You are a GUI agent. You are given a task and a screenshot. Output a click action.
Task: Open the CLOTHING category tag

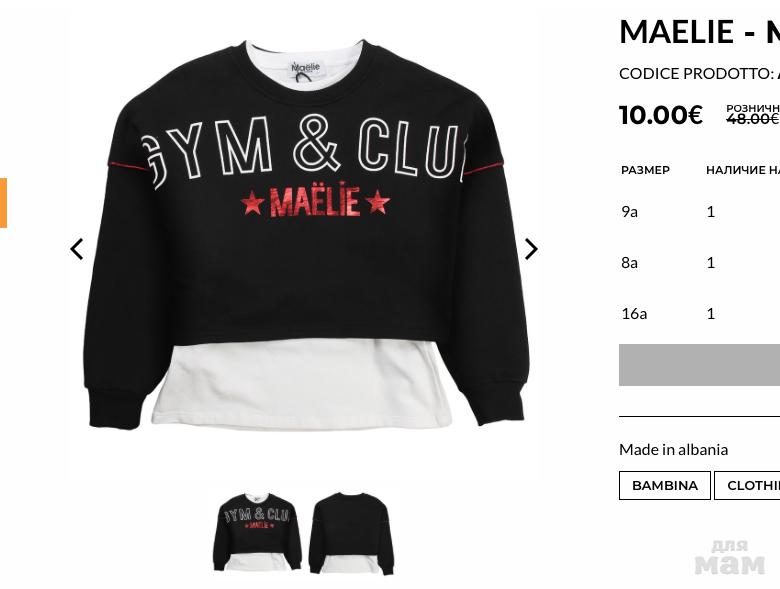tap(747, 485)
